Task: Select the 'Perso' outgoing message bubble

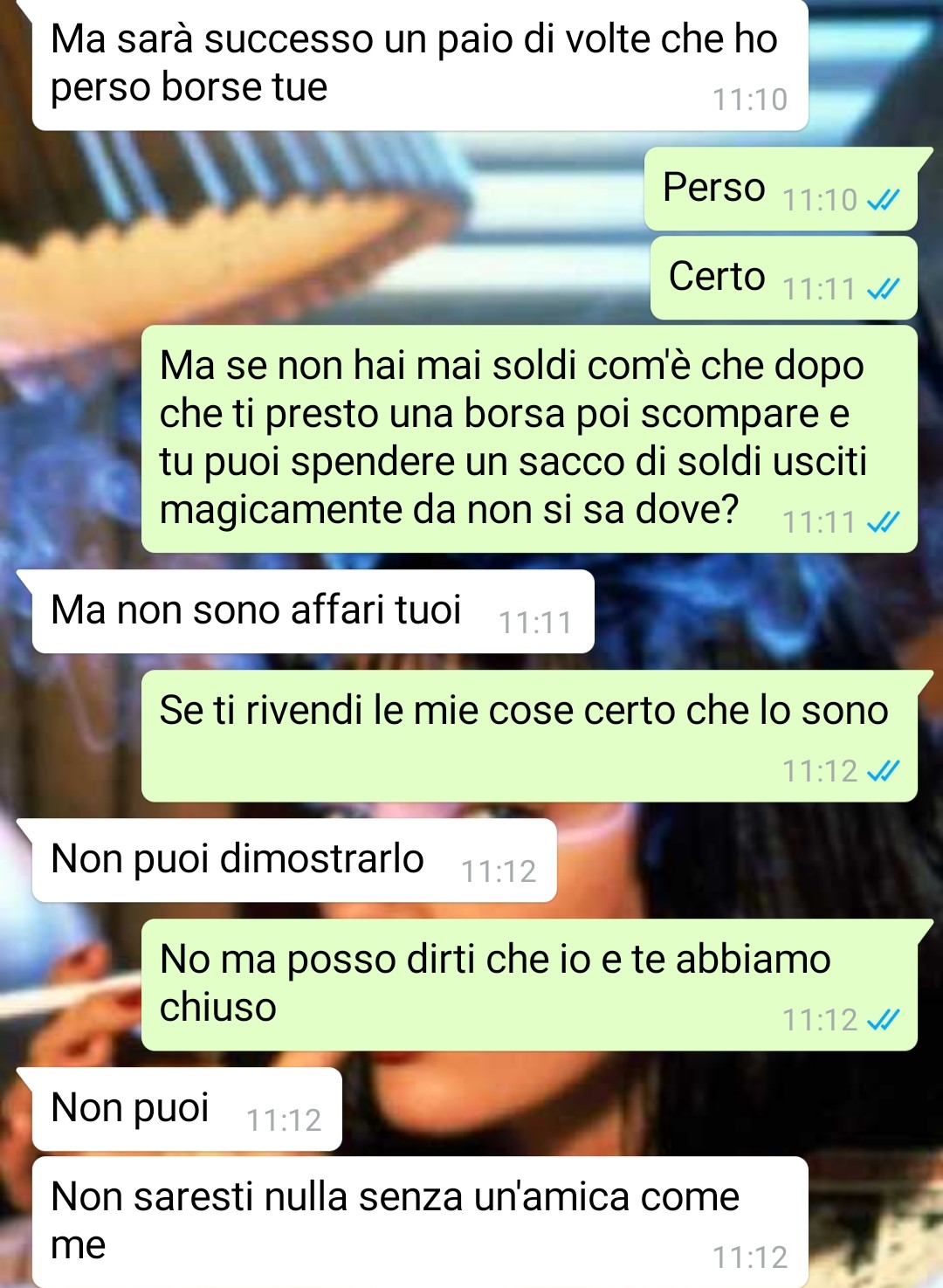Action: click(781, 189)
